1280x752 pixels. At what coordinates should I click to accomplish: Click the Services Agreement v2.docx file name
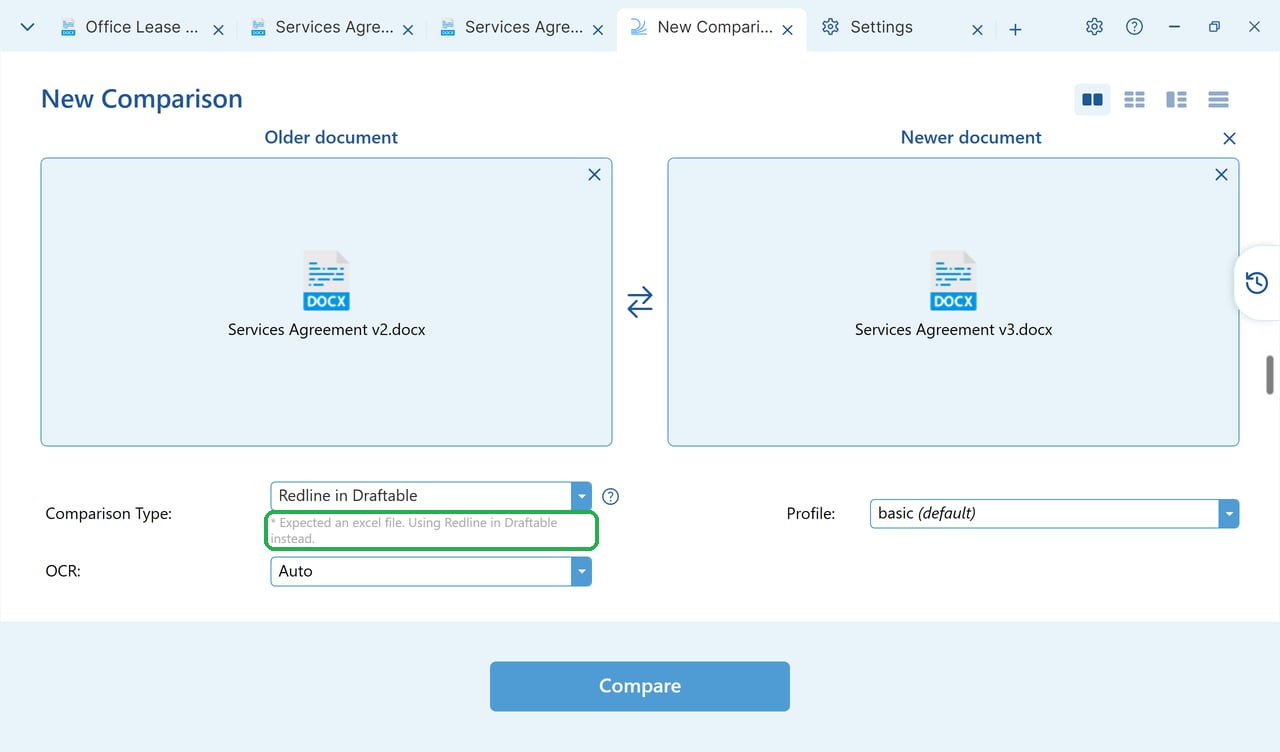coord(327,330)
